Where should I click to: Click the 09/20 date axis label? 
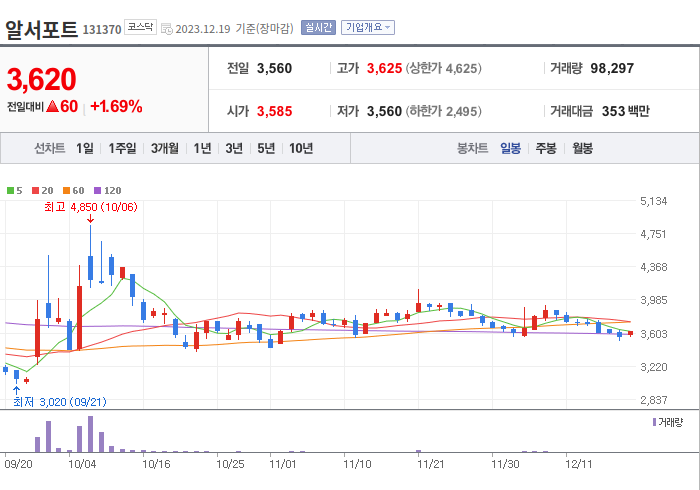click(18, 464)
